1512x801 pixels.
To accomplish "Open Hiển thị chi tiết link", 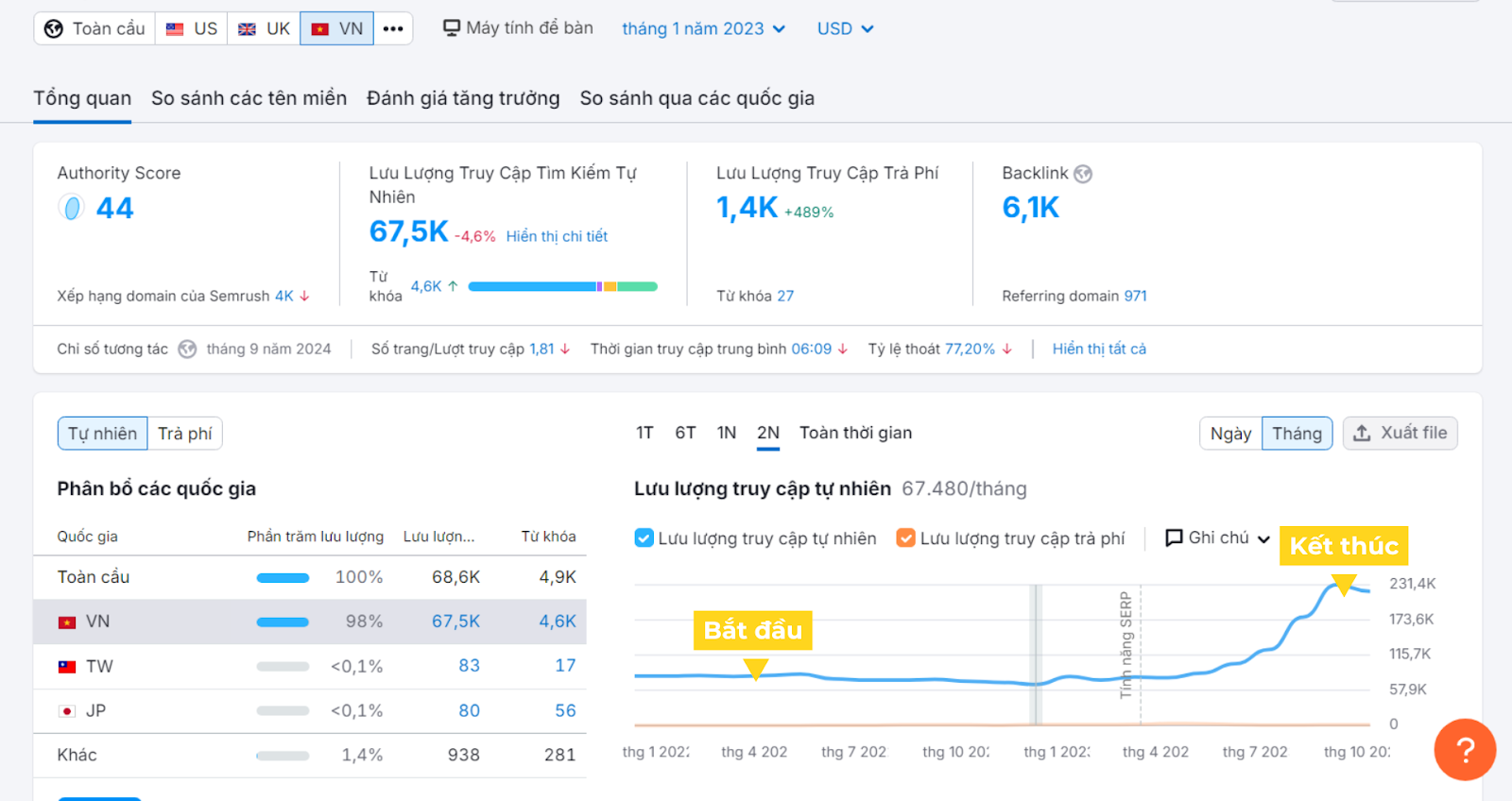I will pyautogui.click(x=557, y=236).
